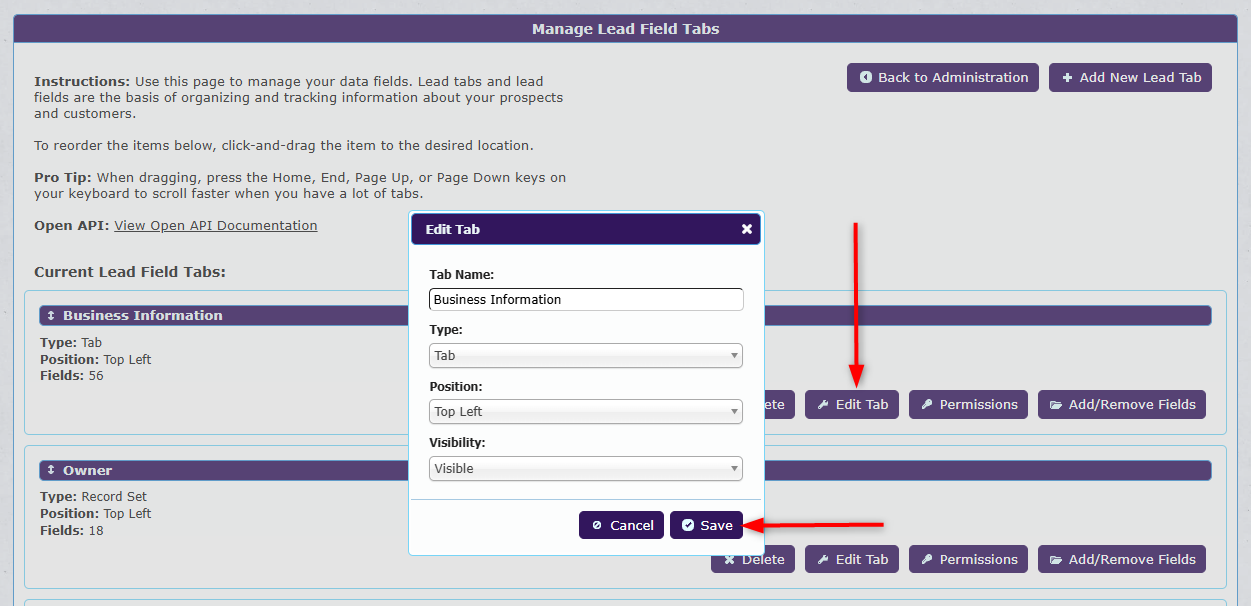
Task: Delete the Owner tab
Action: pos(753,559)
